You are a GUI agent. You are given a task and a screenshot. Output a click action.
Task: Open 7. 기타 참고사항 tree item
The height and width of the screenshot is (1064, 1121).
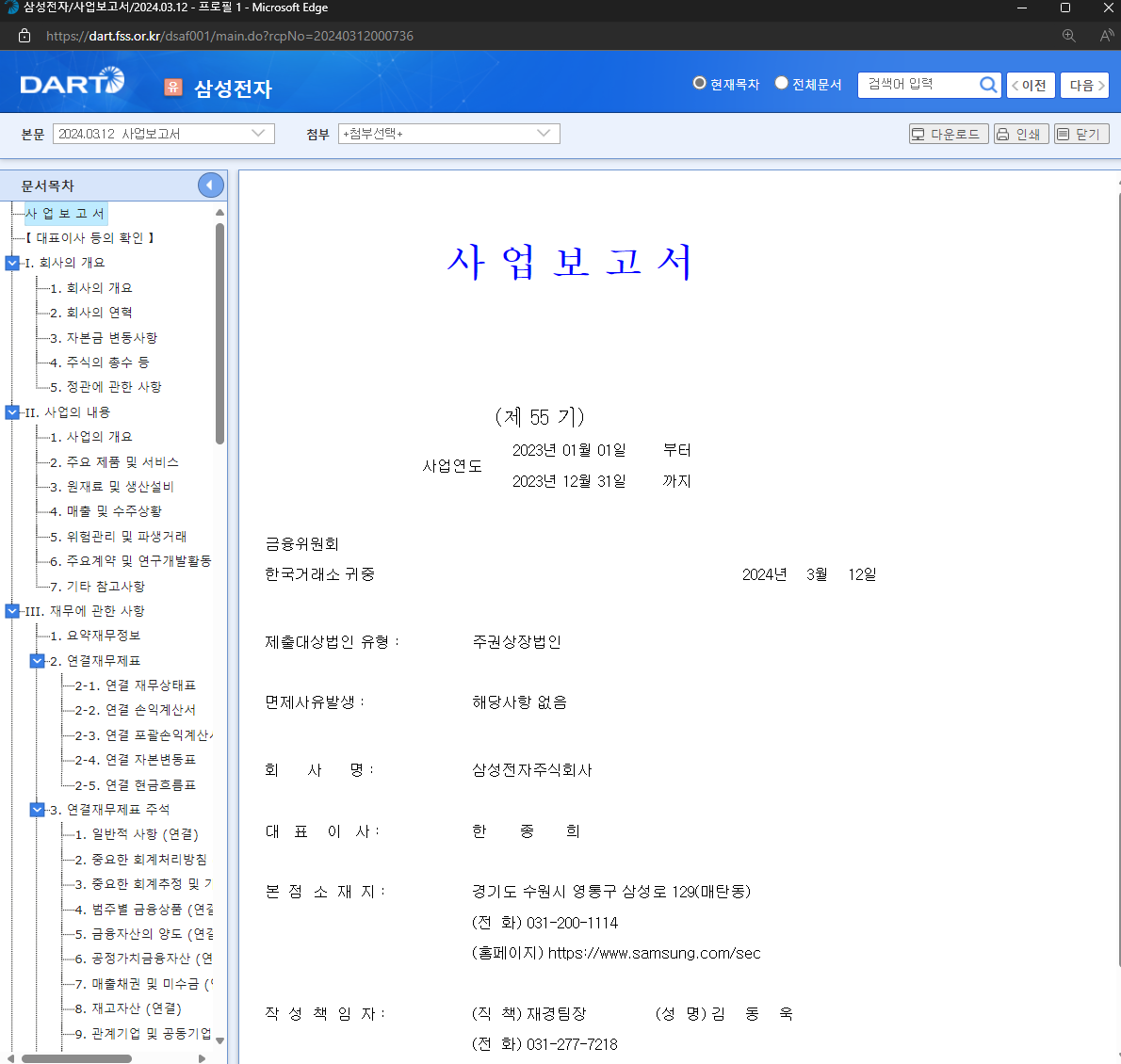pyautogui.click(x=97, y=586)
